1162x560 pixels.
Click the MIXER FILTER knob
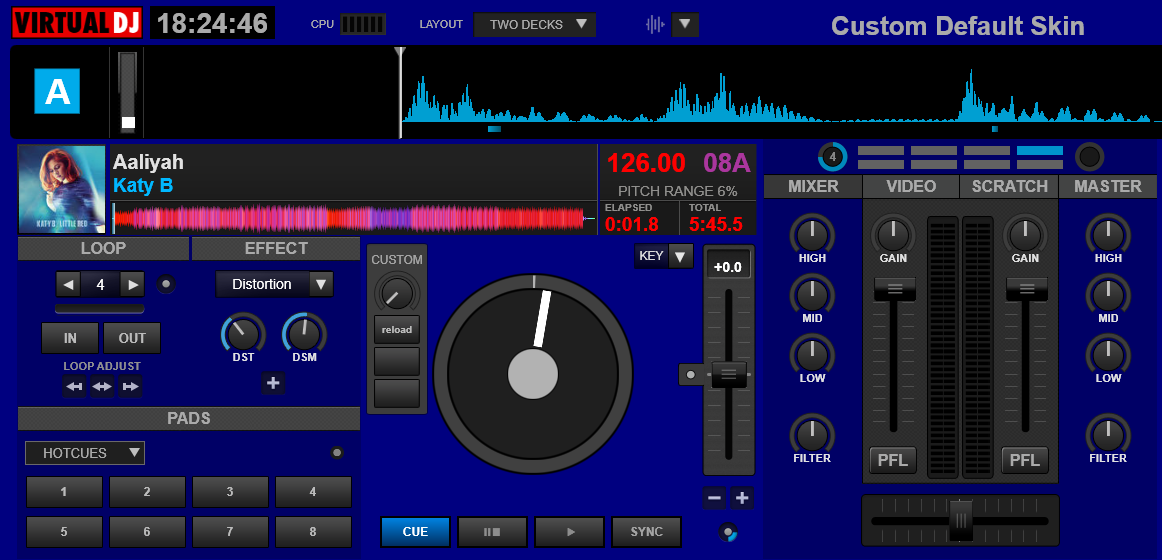(x=812, y=434)
